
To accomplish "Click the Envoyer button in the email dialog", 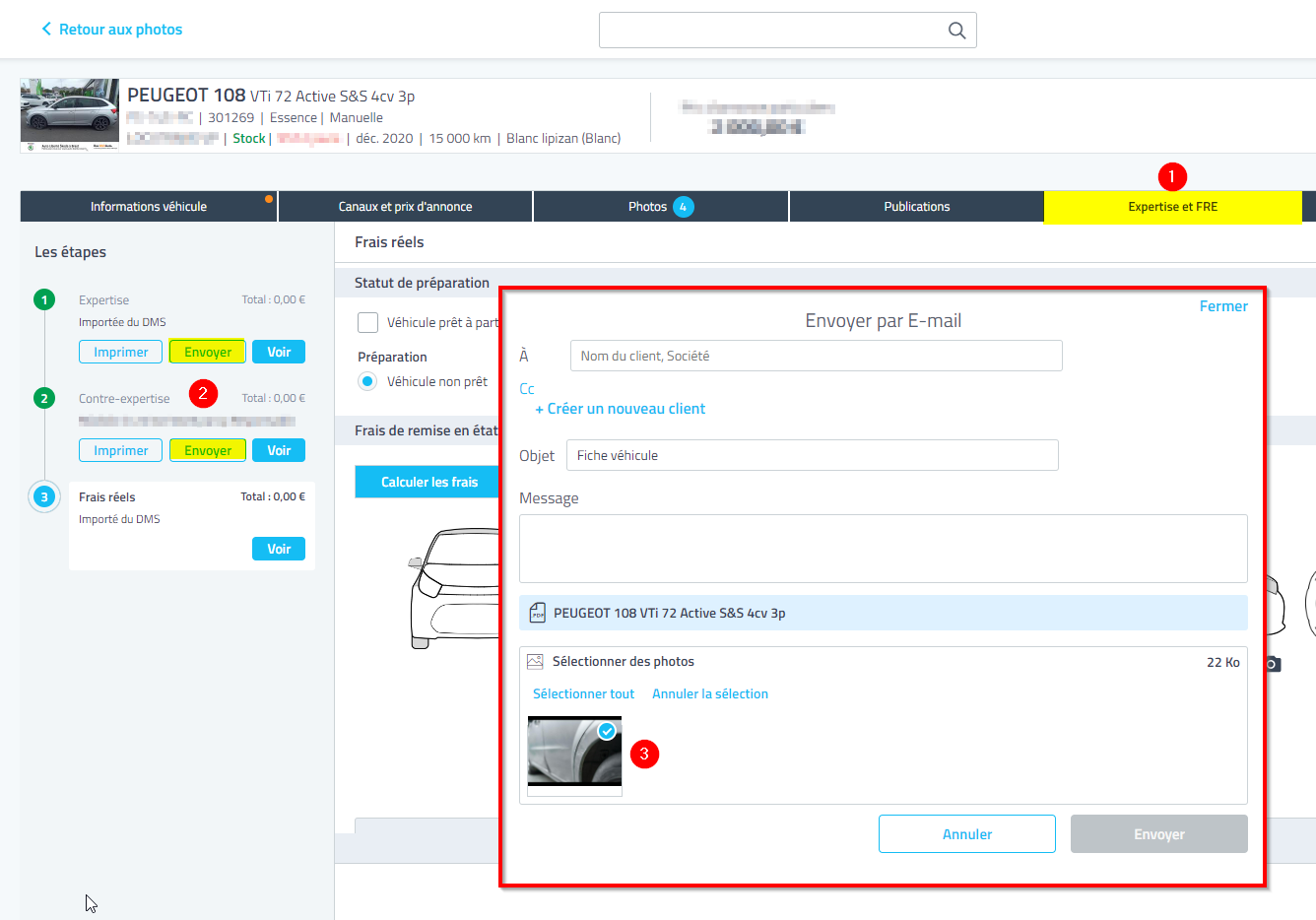I will [x=1159, y=834].
